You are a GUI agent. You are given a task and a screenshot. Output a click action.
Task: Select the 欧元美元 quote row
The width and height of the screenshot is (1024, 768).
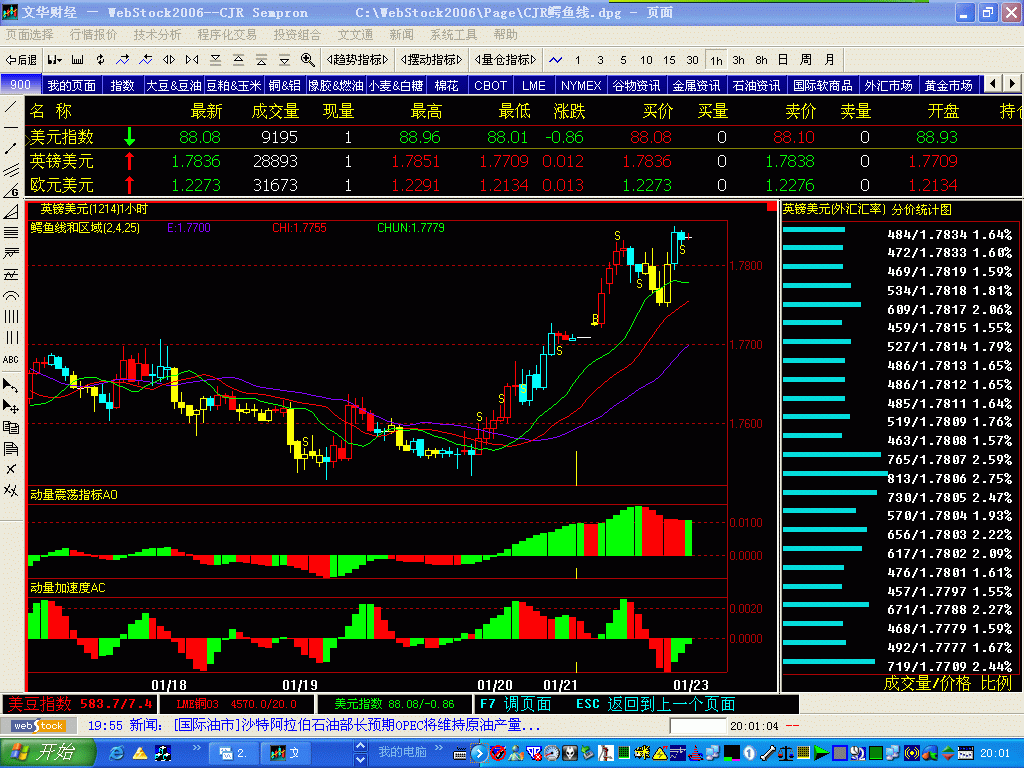(x=522, y=185)
